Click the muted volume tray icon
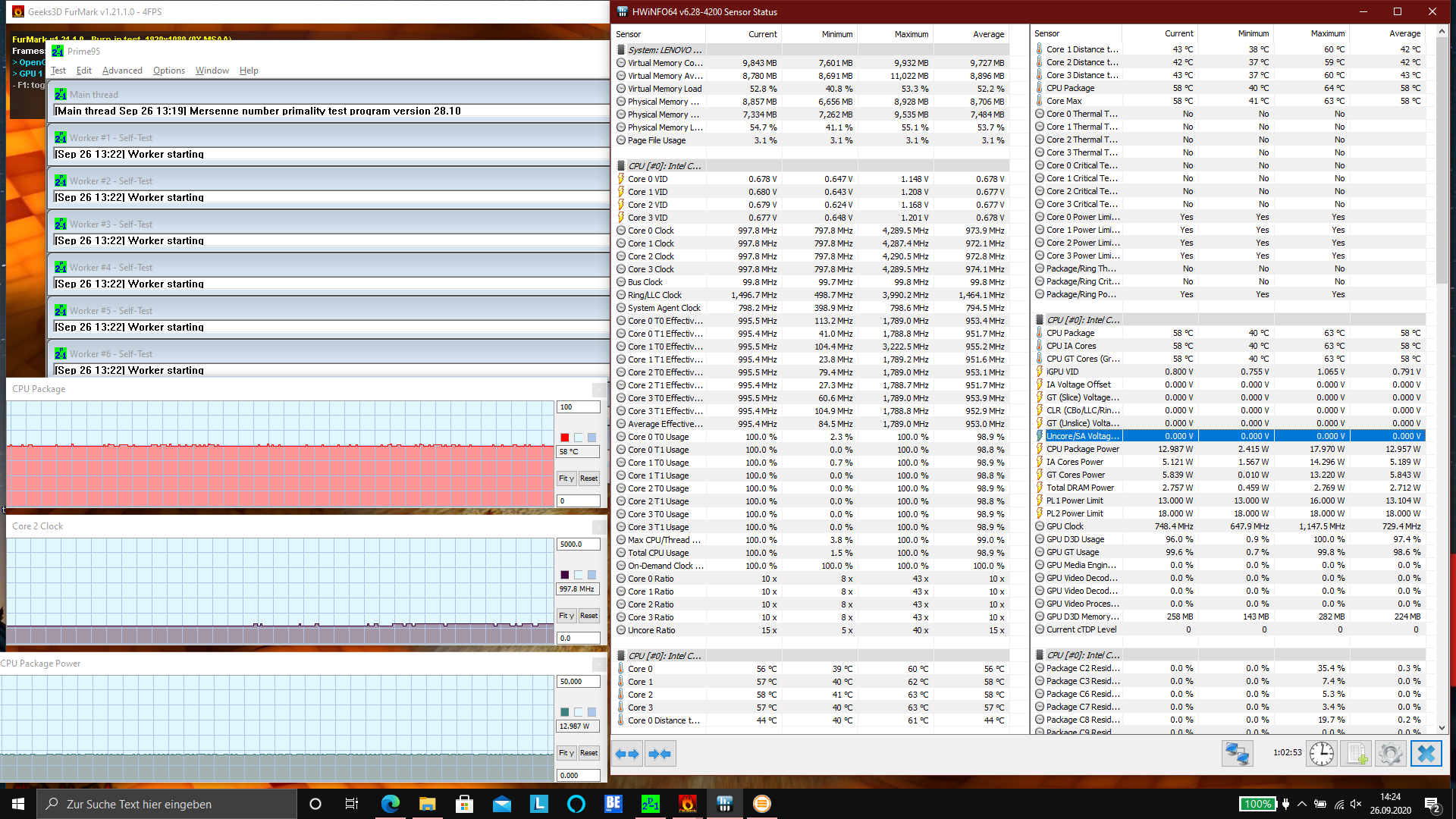1456x819 pixels. coord(1357,804)
